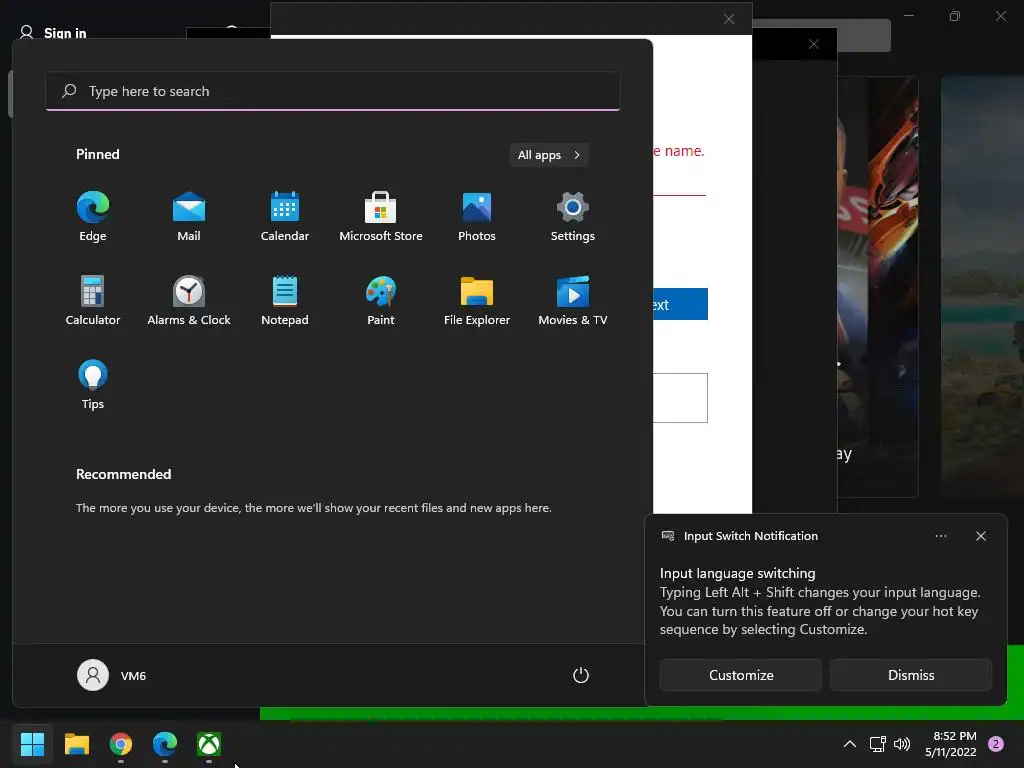Focus the Type here to search box
Image resolution: width=1024 pixels, height=768 pixels.
coord(332,91)
